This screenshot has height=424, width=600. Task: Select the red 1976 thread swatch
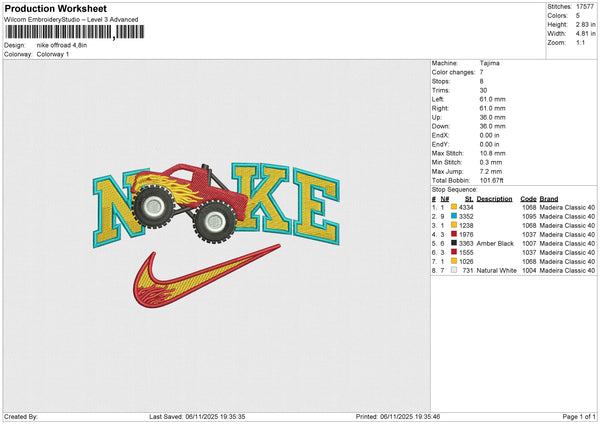click(x=454, y=234)
